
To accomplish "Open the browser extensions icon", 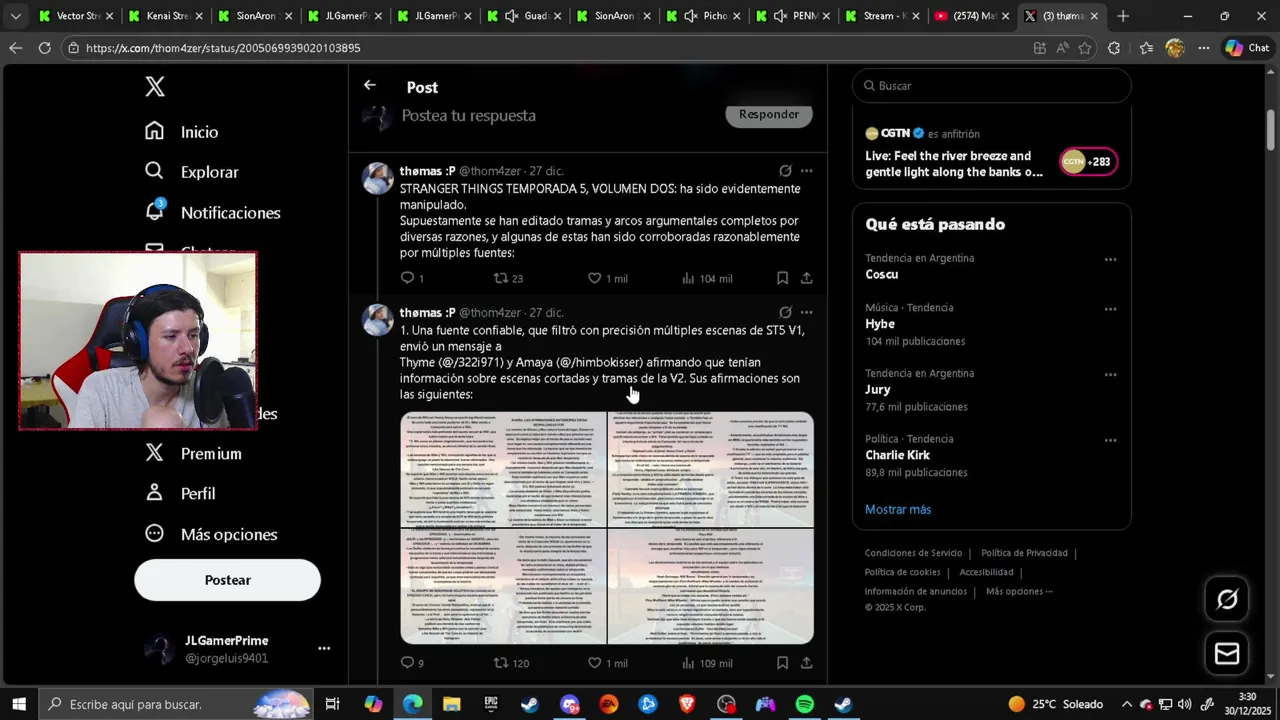I will 1114,48.
